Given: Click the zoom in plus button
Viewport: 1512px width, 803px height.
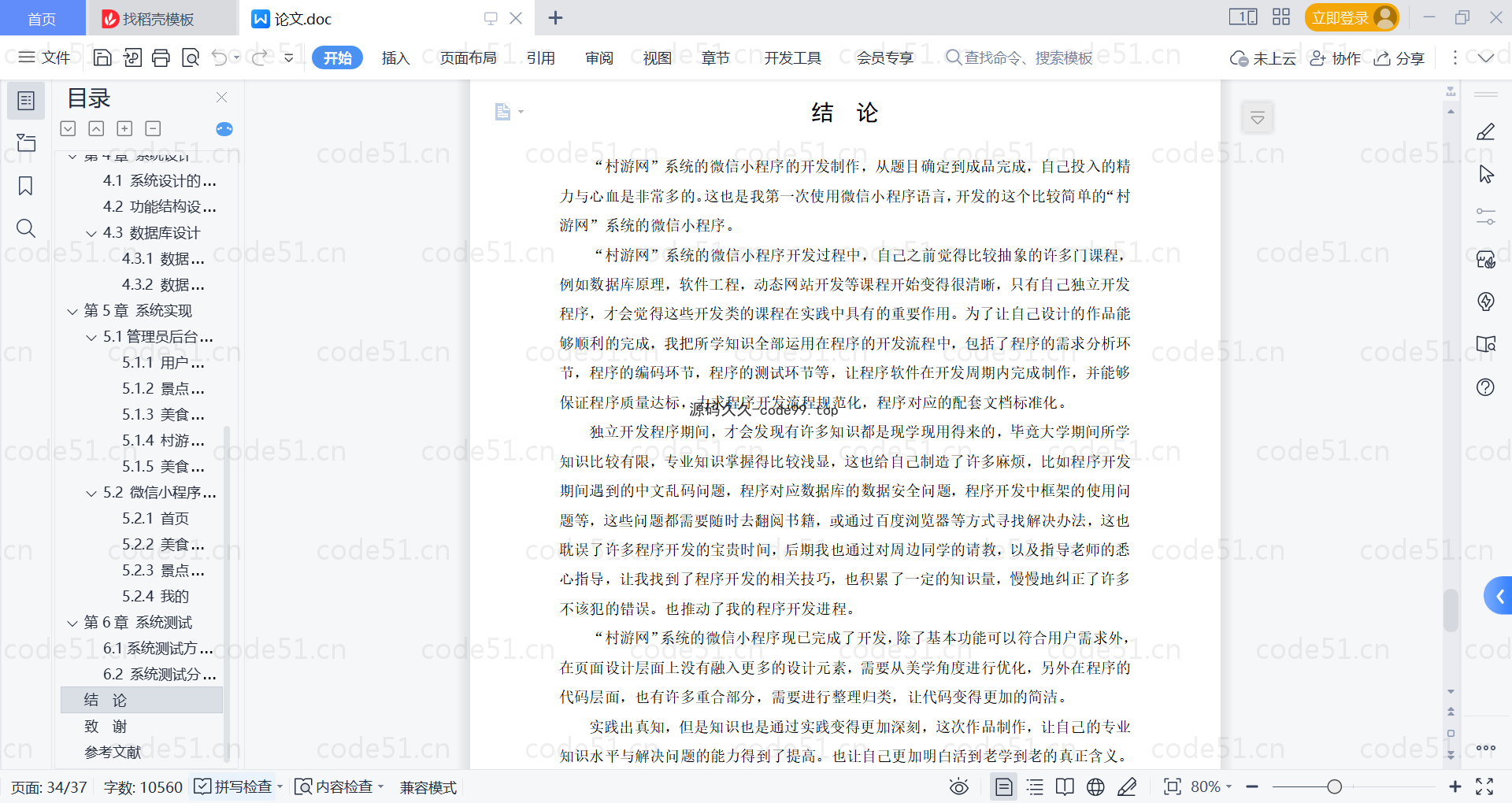Looking at the screenshot, I should tap(1455, 786).
